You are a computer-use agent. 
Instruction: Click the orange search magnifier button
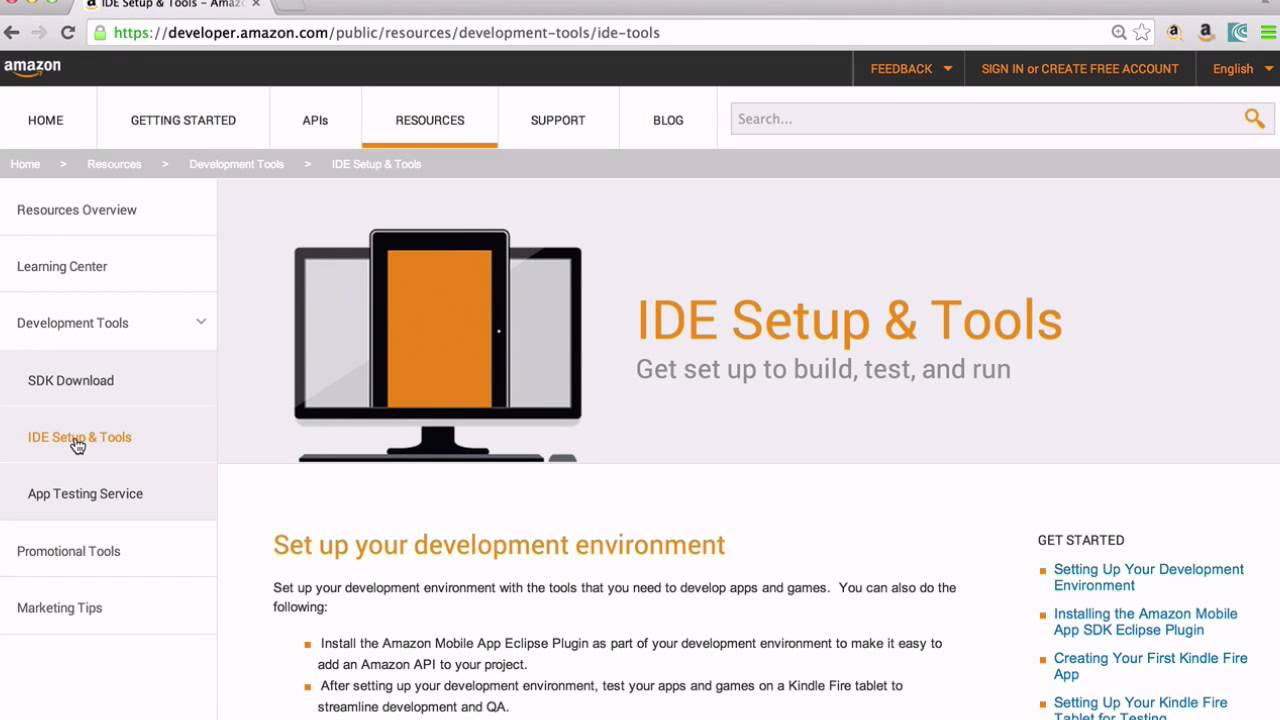pos(1254,119)
